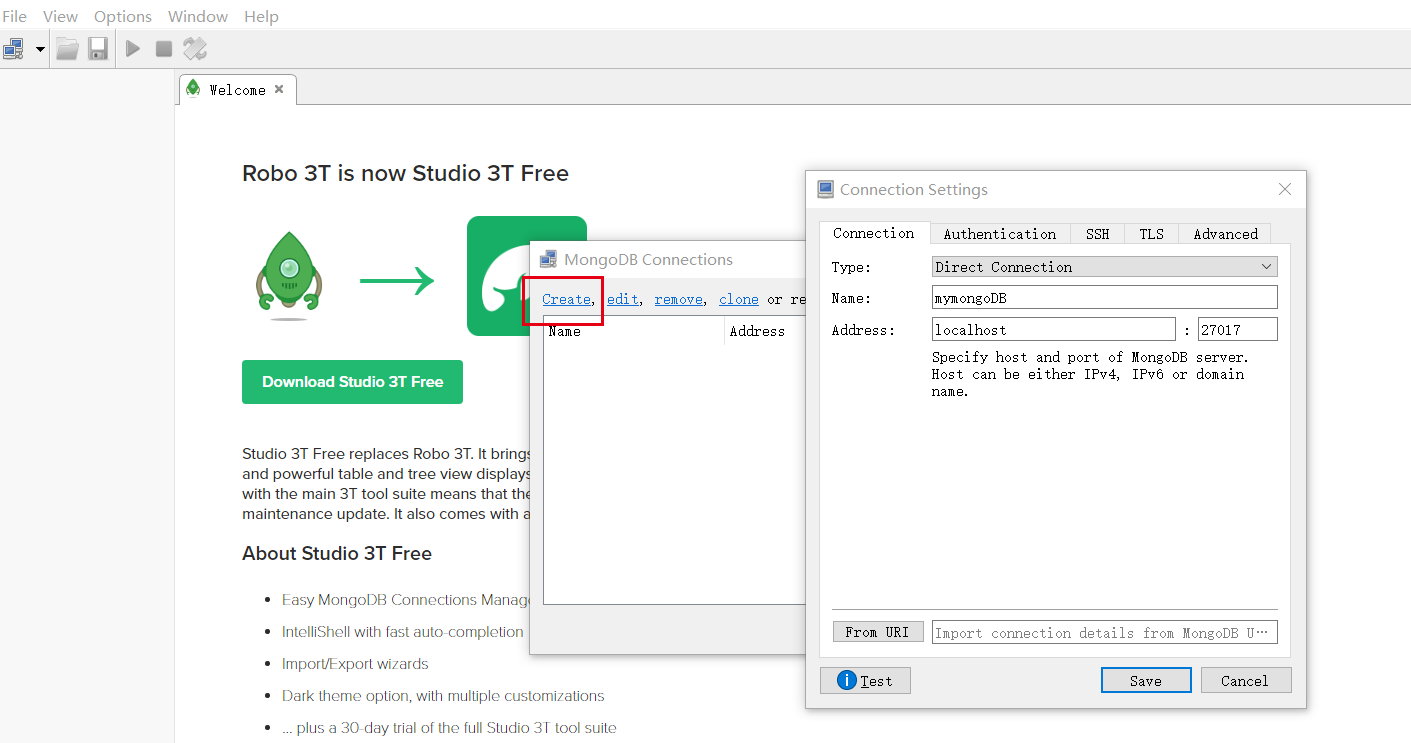Click 'Dark theme option, with multiple customizations' text
Image resolution: width=1411 pixels, height=743 pixels.
[x=443, y=696]
